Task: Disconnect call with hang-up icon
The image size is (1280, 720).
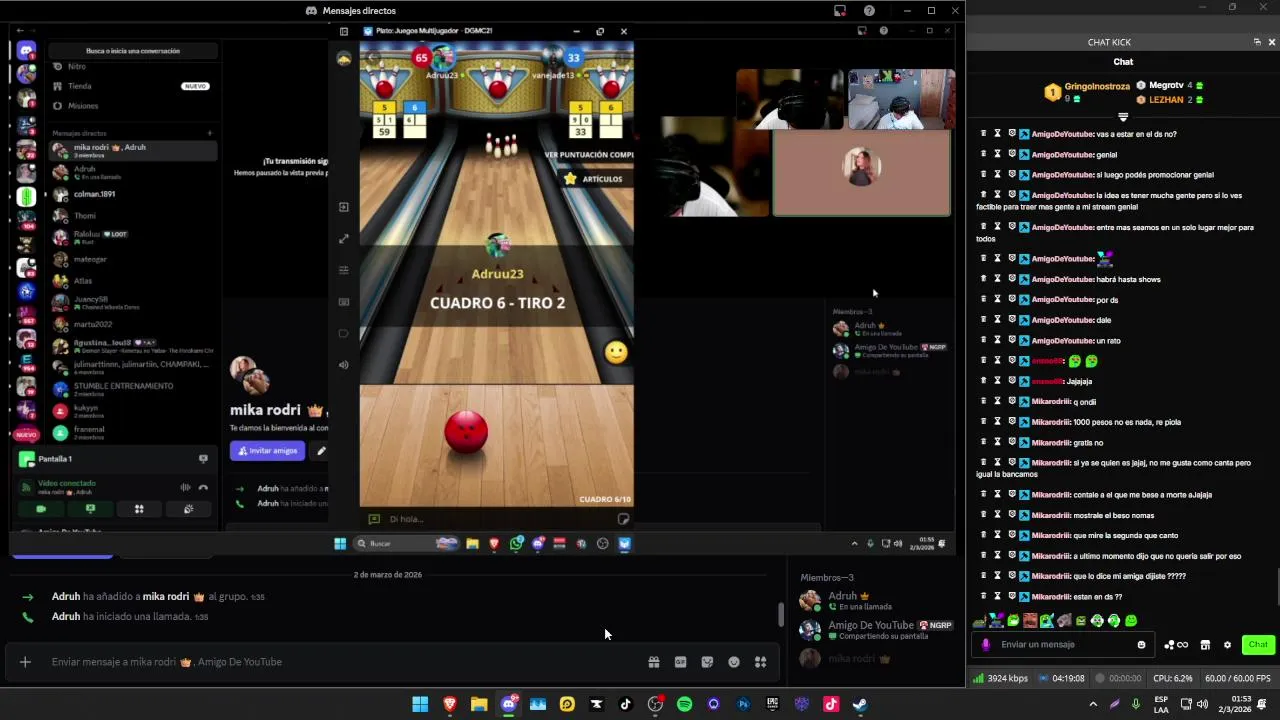Action: click(203, 487)
